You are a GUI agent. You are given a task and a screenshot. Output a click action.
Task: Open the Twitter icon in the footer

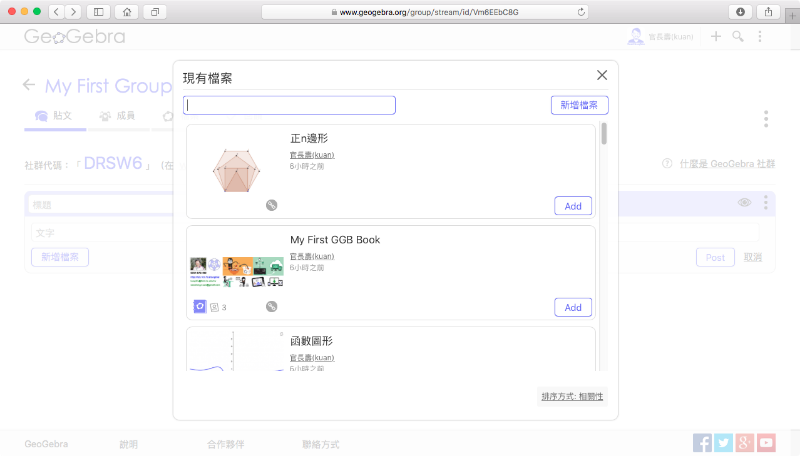click(x=723, y=443)
